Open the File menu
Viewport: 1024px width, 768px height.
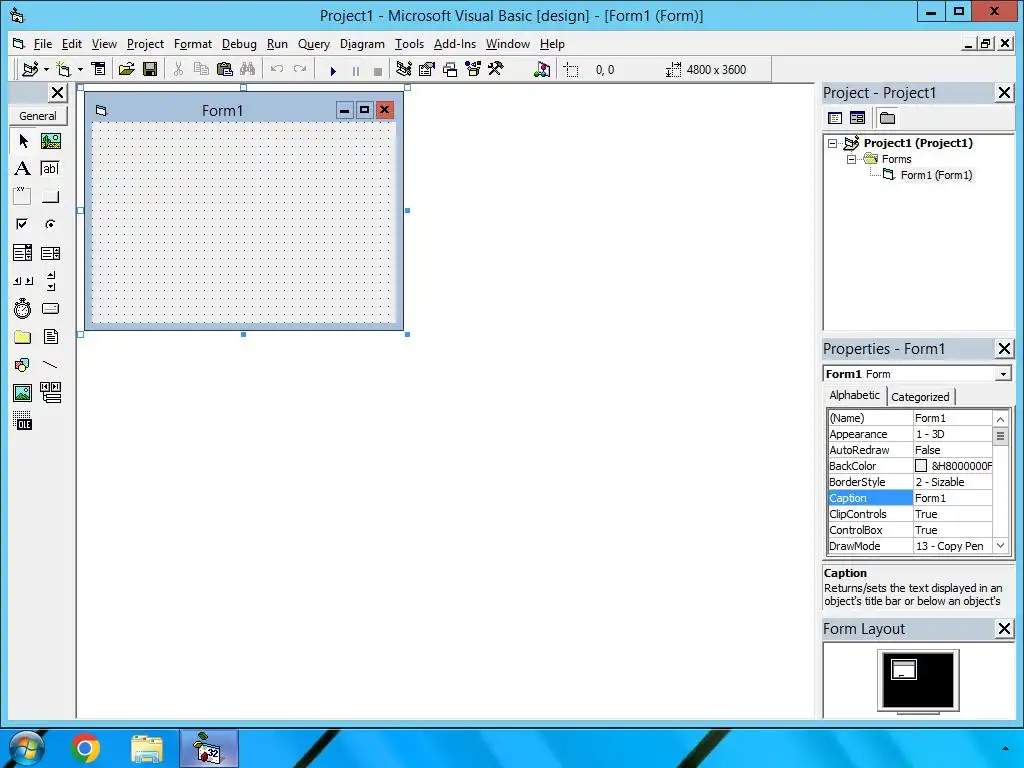point(42,44)
